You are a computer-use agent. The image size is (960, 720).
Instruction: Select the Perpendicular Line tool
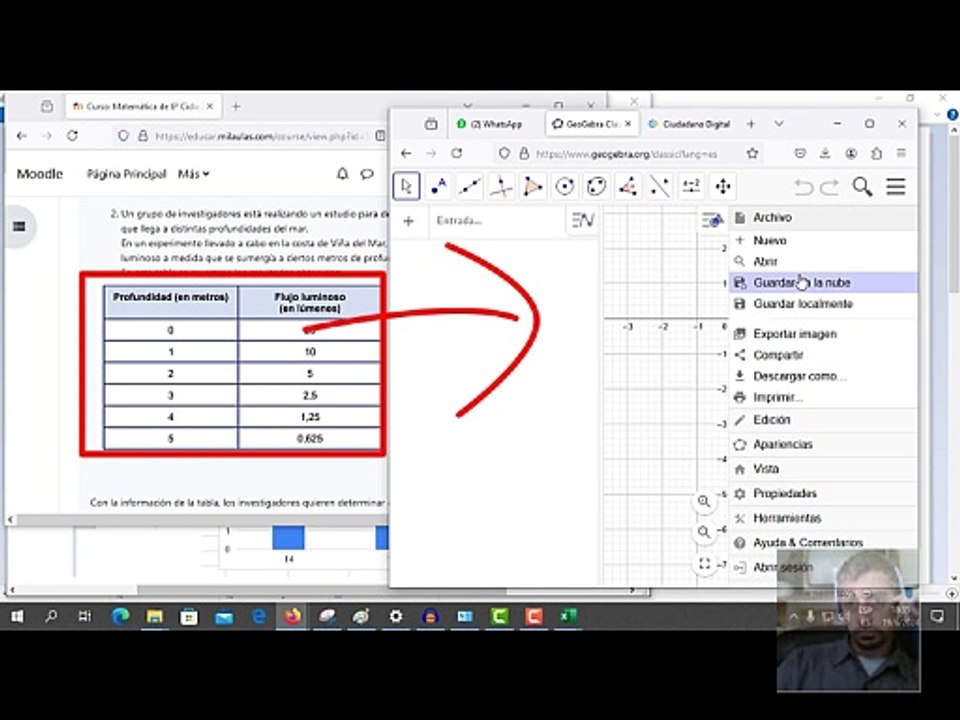(501, 187)
